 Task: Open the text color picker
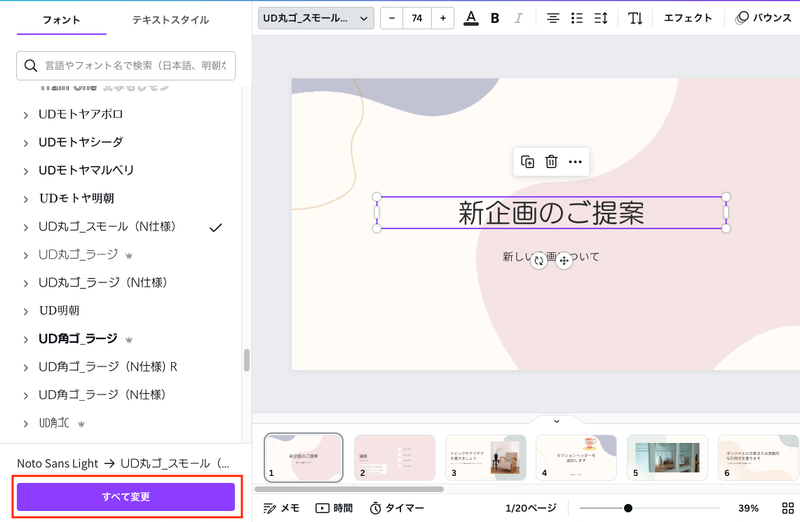pos(471,18)
